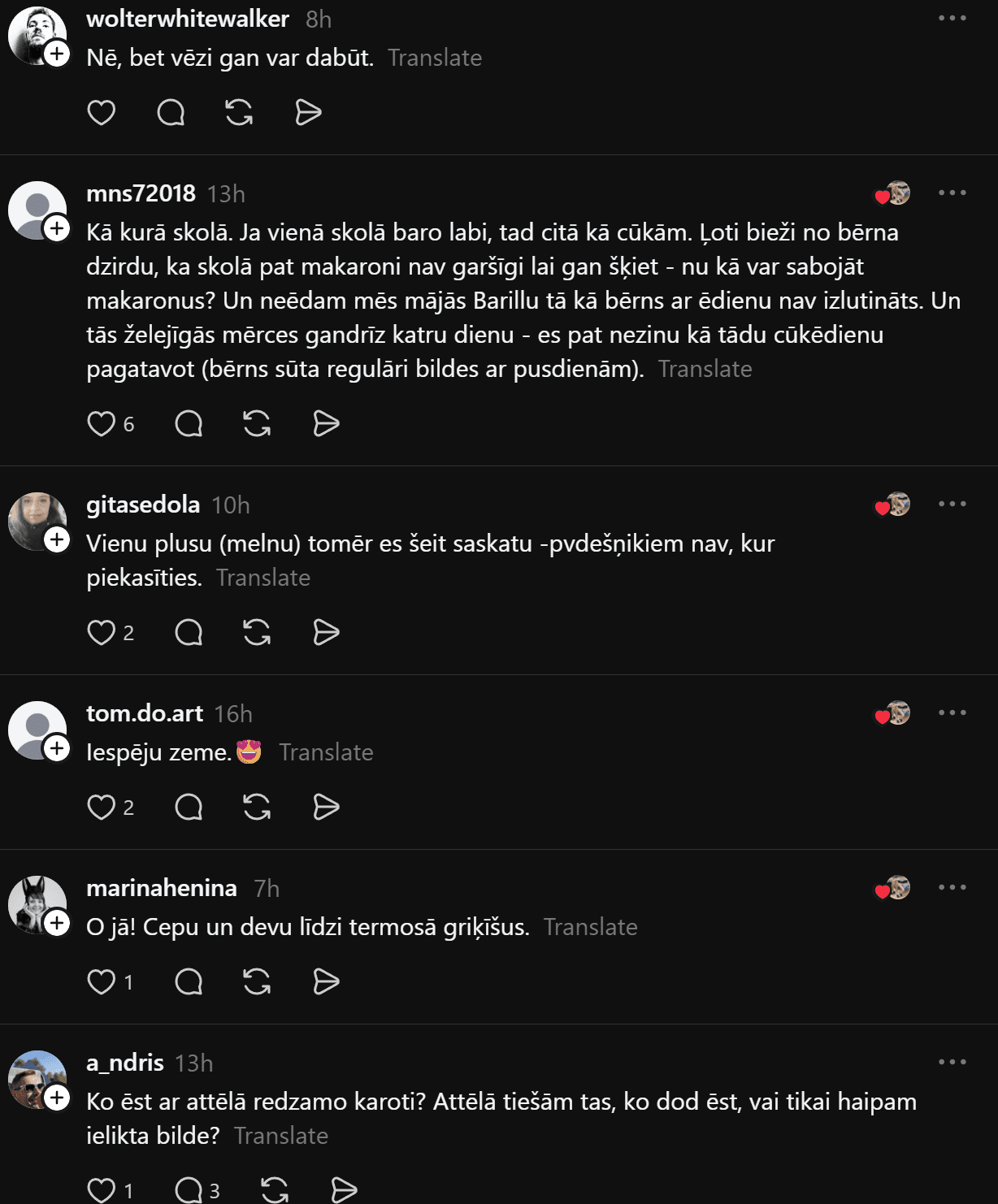The width and height of the screenshot is (998, 1204).
Task: View liked-by badge on gitasedola comment
Action: 892,505
